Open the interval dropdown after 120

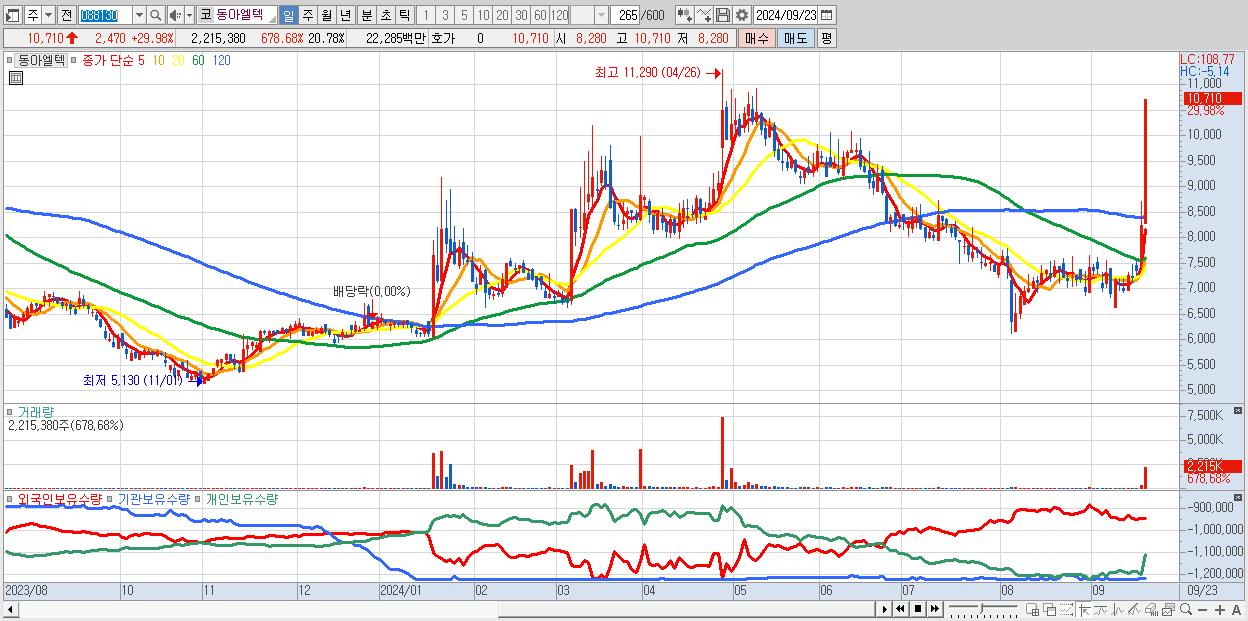point(601,15)
